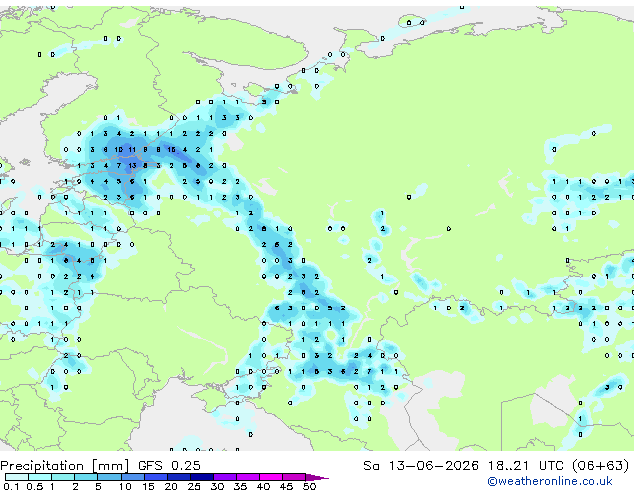Click the legend label '35'
This screenshot has height=490, width=634.
(240, 486)
